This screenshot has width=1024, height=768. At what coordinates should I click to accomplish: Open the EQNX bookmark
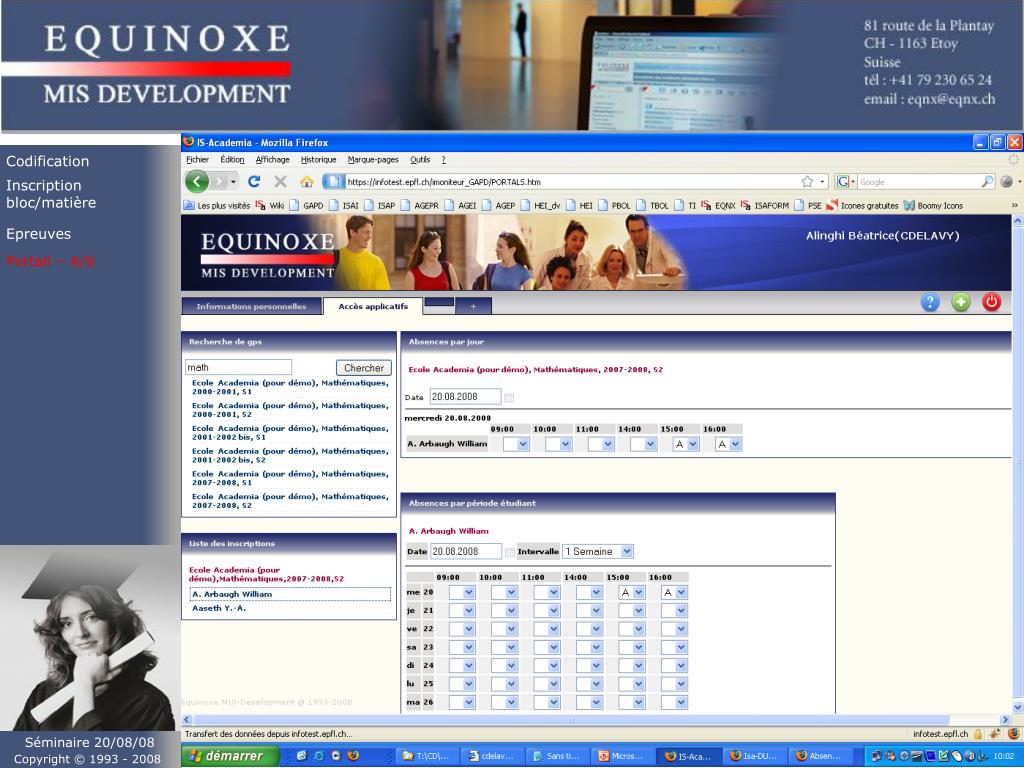tap(718, 205)
